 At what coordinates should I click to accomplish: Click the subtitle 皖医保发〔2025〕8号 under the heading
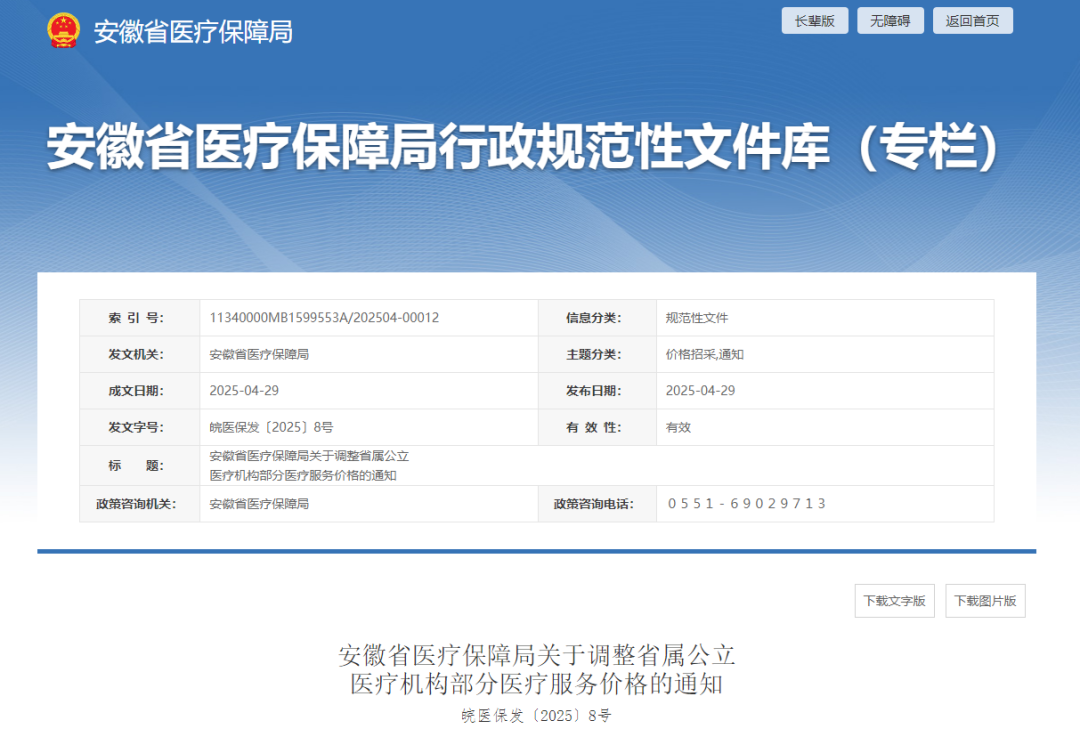coord(536,716)
